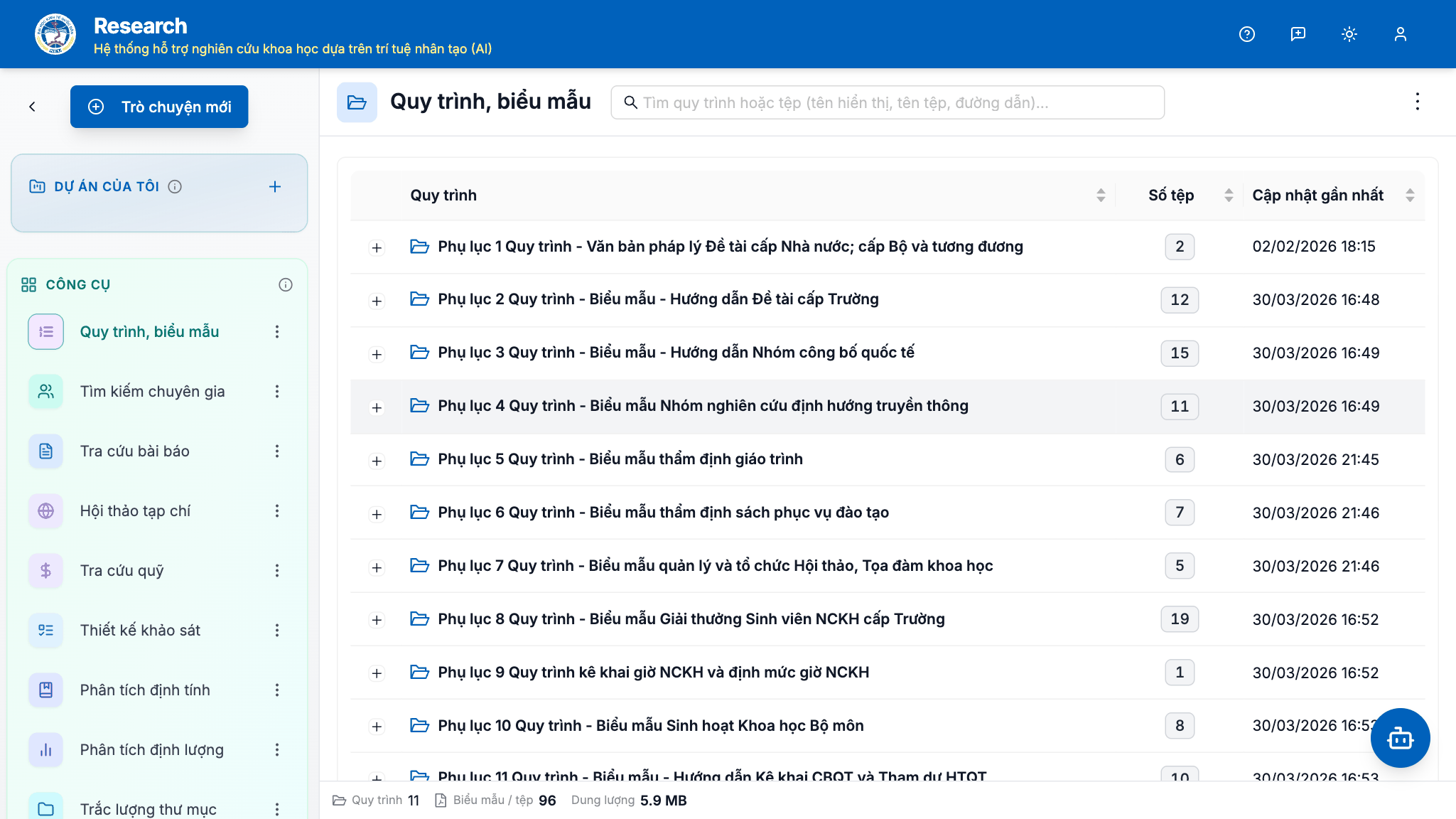This screenshot has height=819, width=1456.
Task: Collapse the sidebar with back chevron
Action: pyautogui.click(x=32, y=107)
